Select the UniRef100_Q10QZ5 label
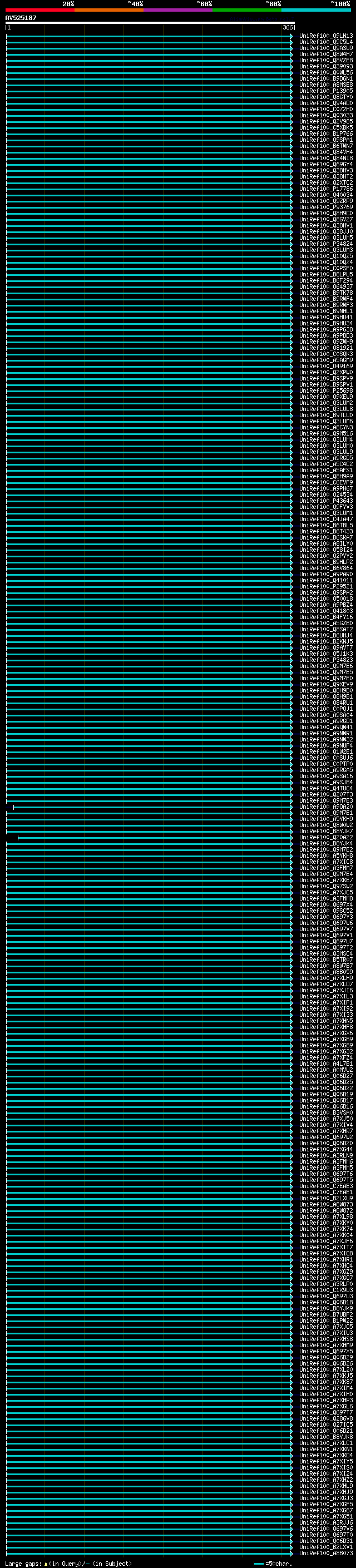This screenshot has width=356, height=1568. click(325, 256)
